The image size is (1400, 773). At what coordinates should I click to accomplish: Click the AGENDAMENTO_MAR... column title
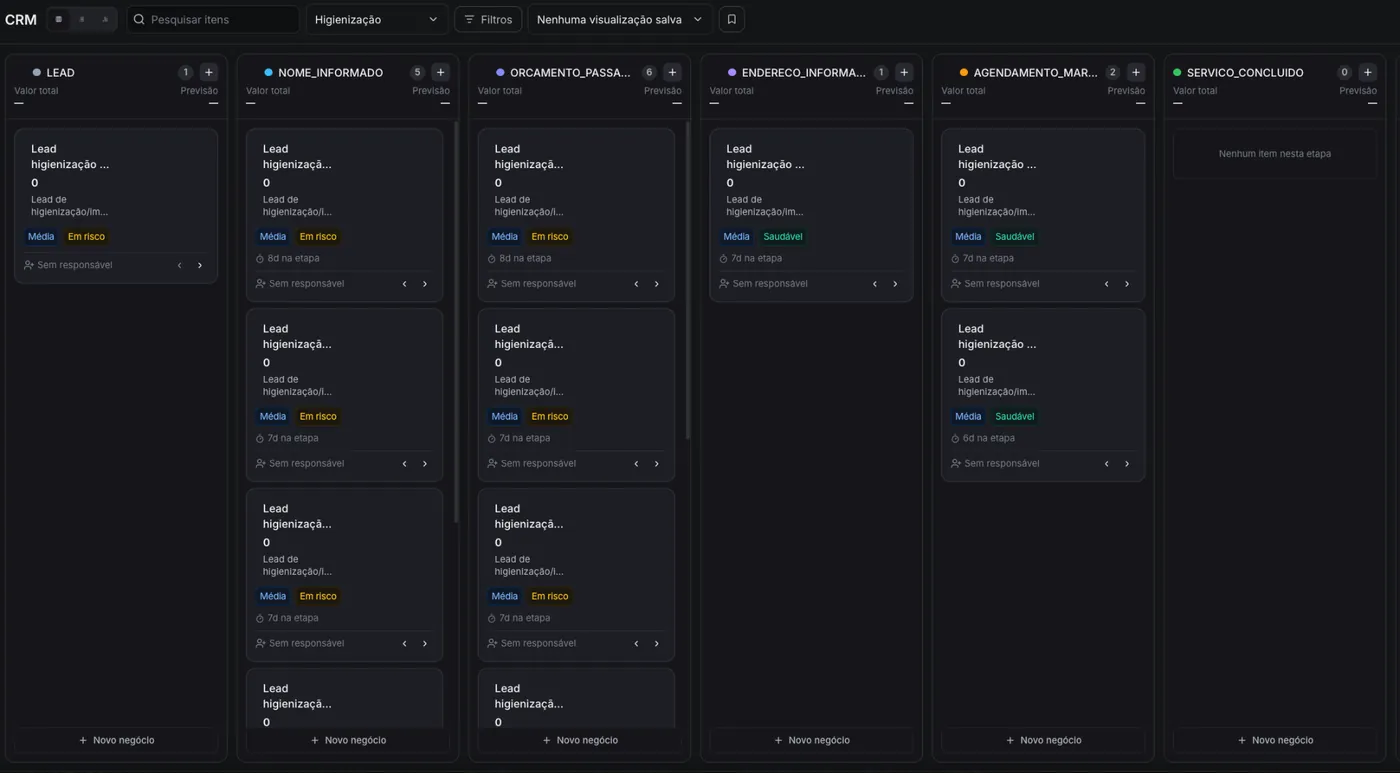pos(1035,72)
